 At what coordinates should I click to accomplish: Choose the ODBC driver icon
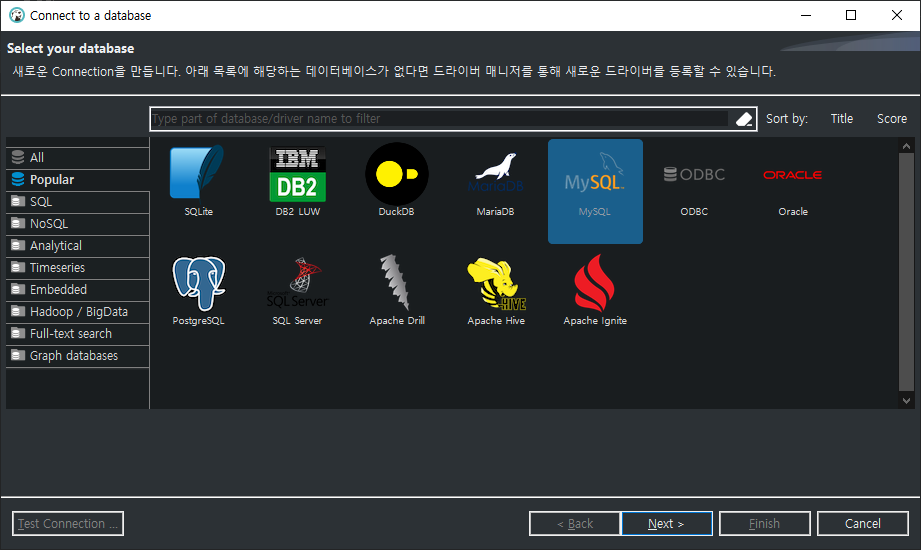pyautogui.click(x=694, y=175)
